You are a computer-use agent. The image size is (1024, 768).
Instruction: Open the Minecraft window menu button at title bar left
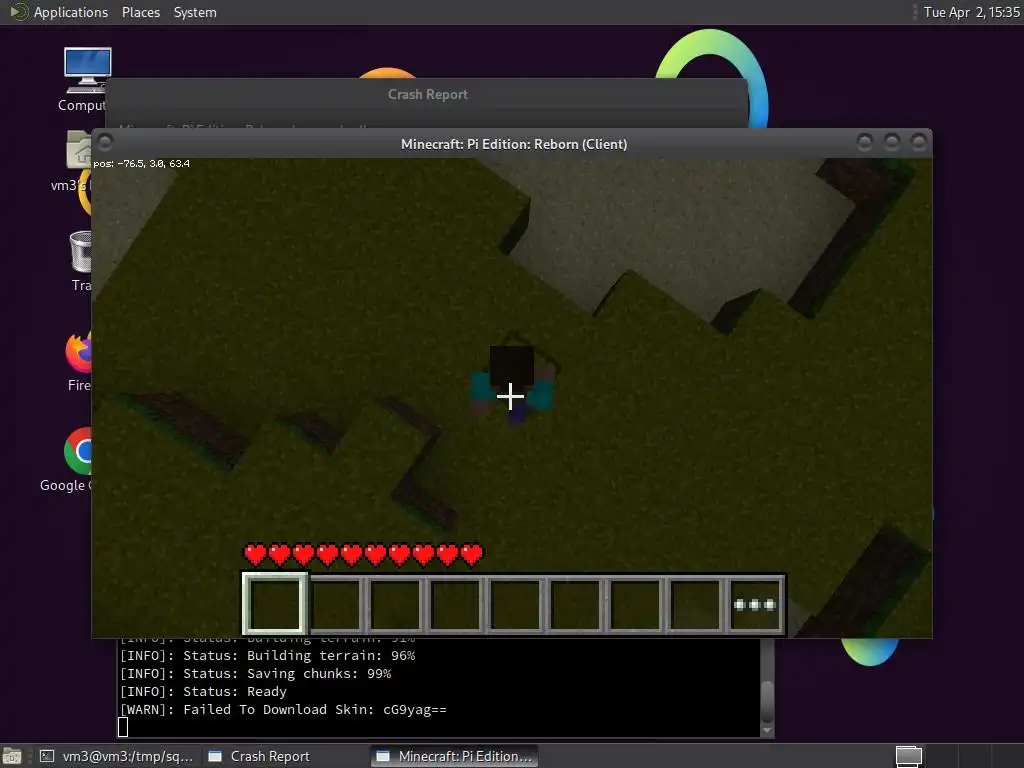105,142
